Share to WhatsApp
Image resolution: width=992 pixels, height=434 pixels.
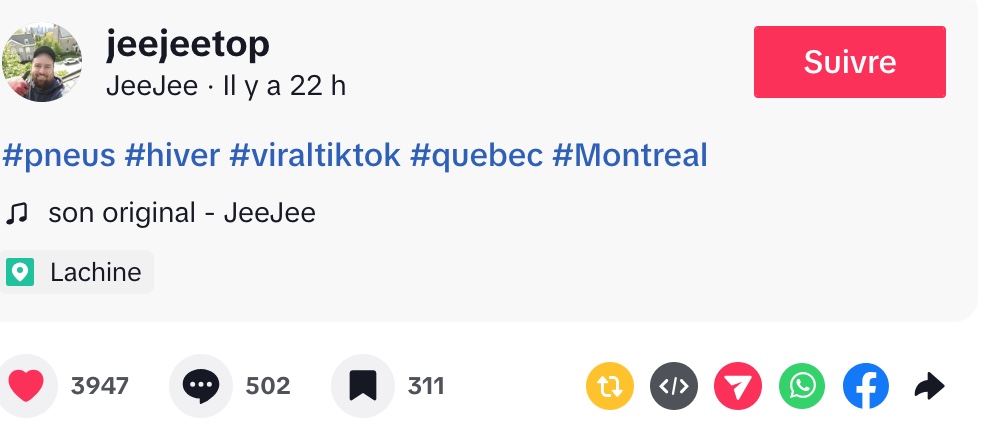pos(803,386)
